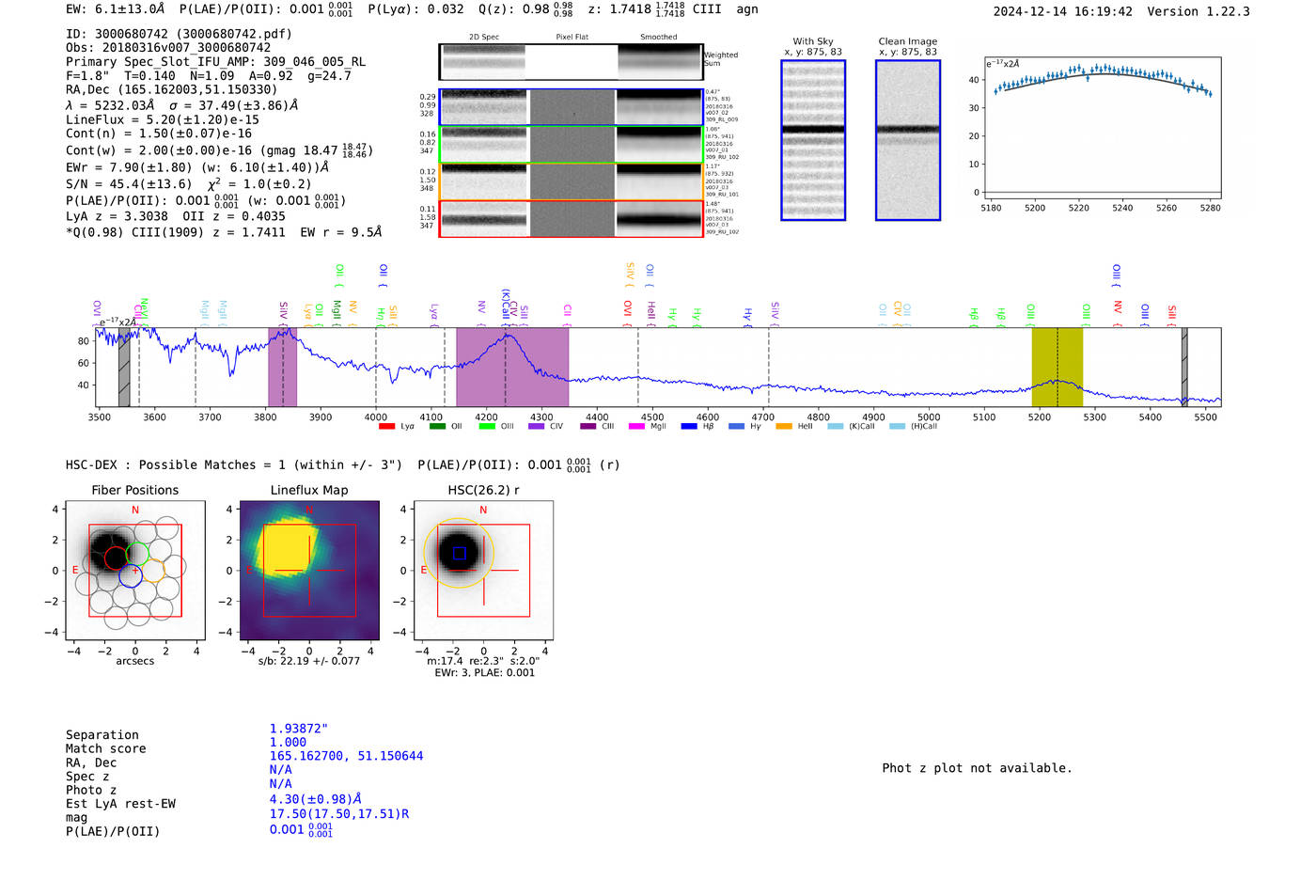Viewport: 1316px width, 896px height.
Task: Click the Est LyA rest-EW value '4.30(±0.98)Å'
Action: 316,799
